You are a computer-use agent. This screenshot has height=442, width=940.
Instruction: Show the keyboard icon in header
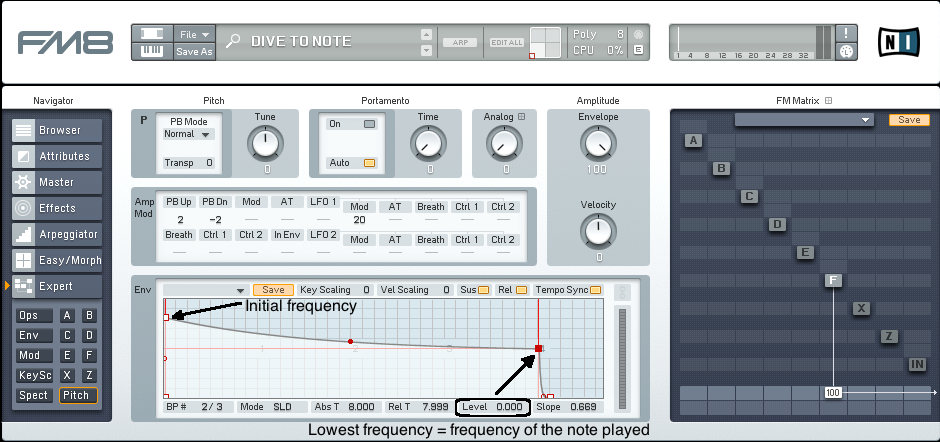click(152, 52)
